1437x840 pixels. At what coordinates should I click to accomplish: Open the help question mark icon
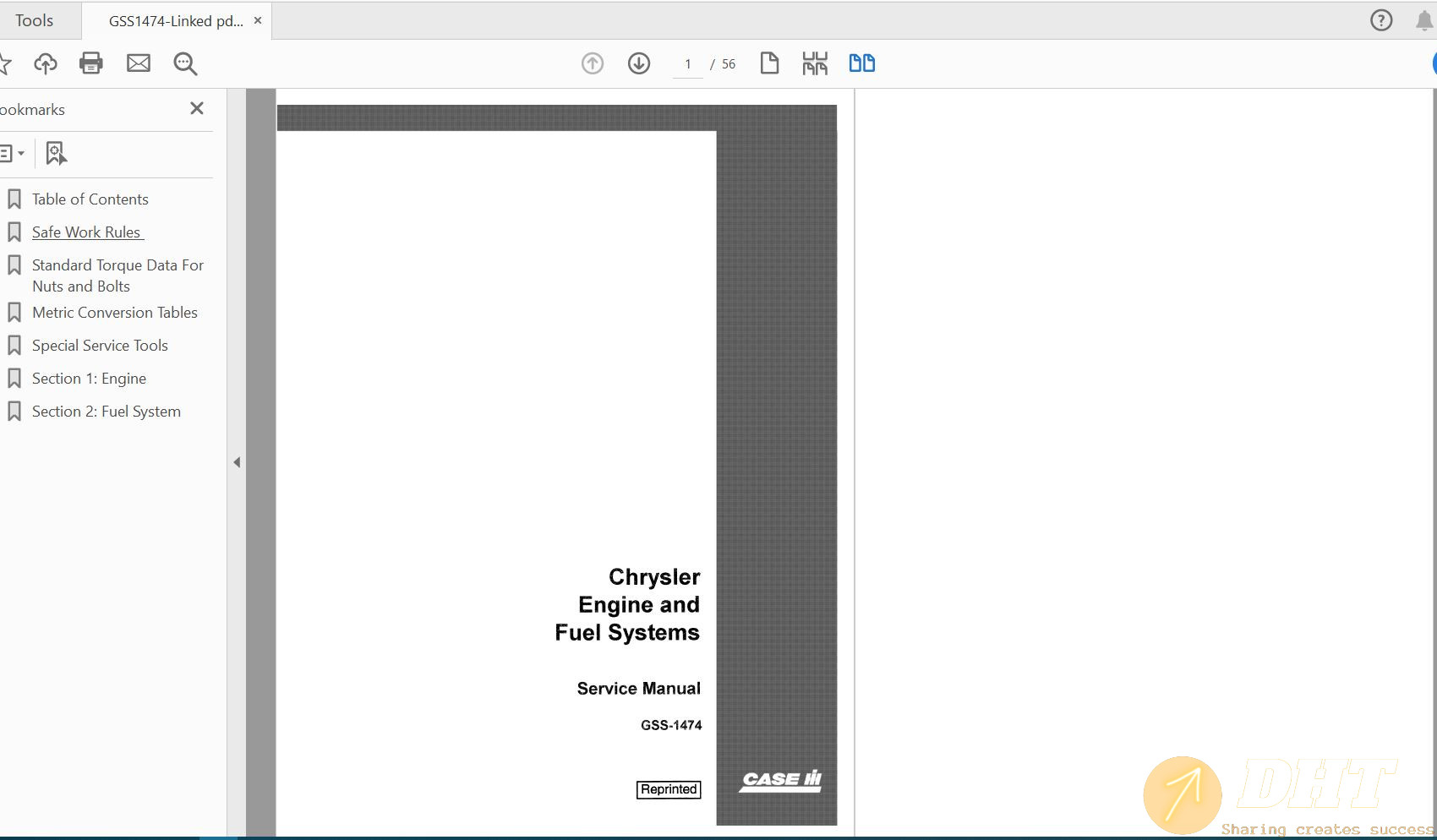1381,20
